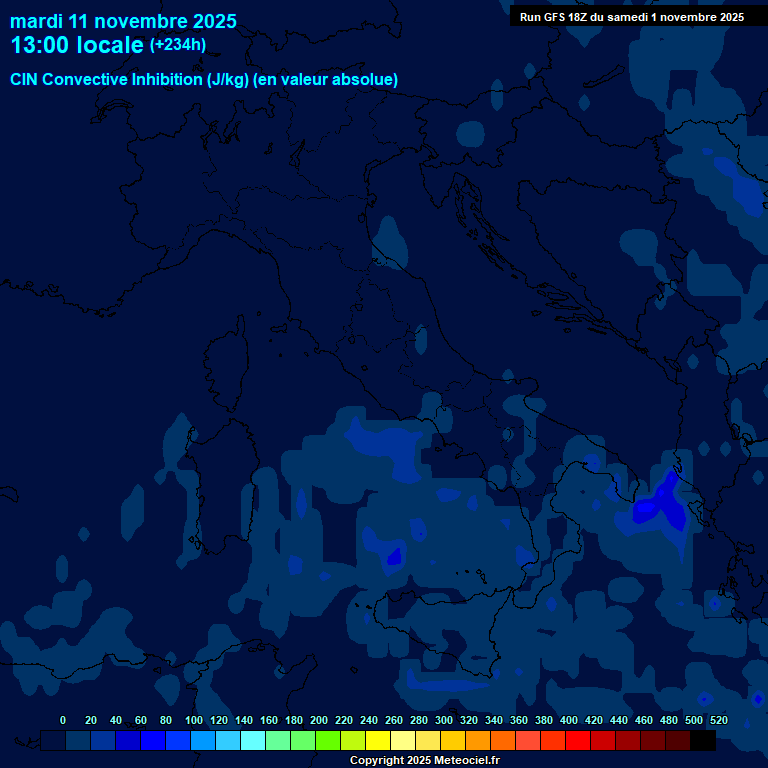
Task: Click the yellow swatch in the color scale
Action: click(x=378, y=741)
